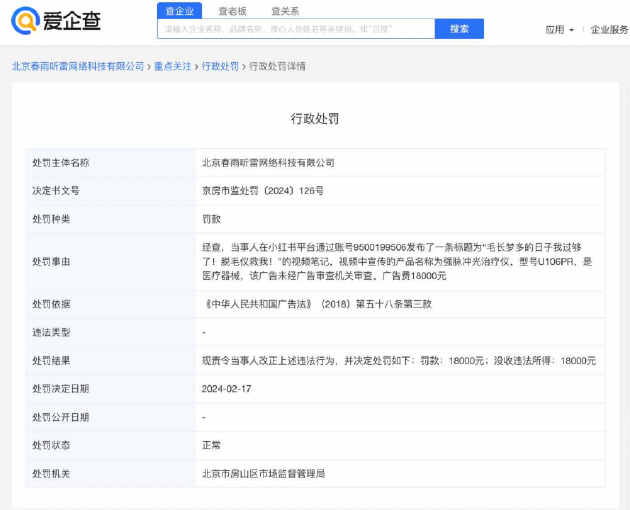The image size is (630, 510).
Task: Go to 重点关注 breadcrumb
Action: [172, 66]
